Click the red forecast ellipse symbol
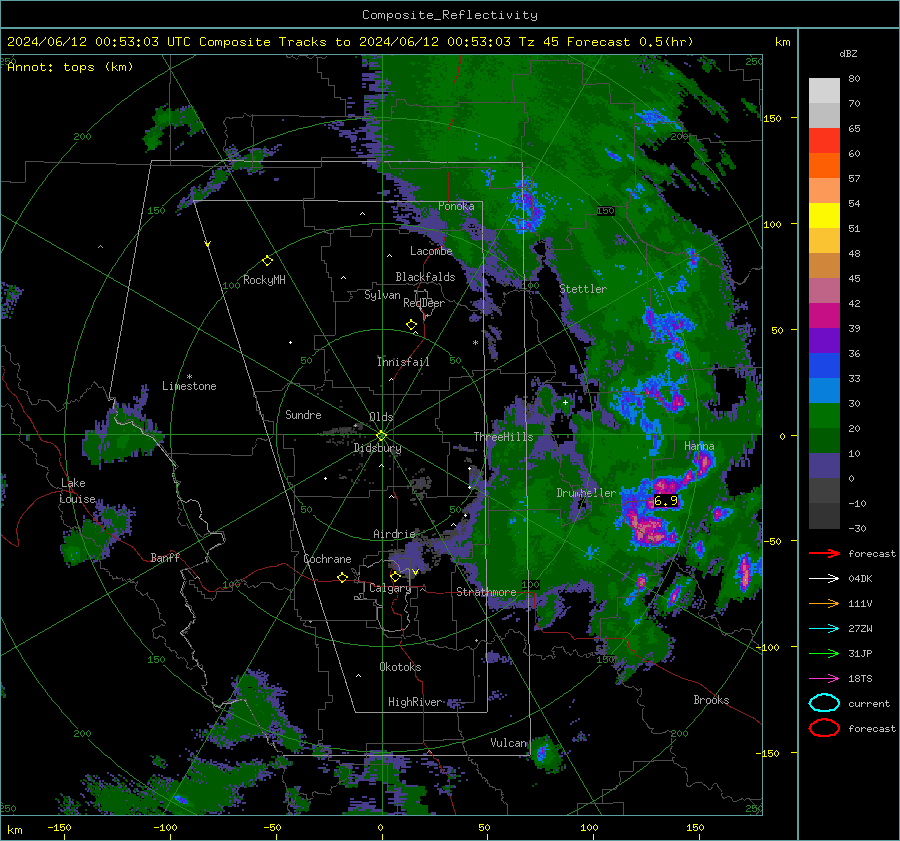The image size is (900, 841). 824,728
